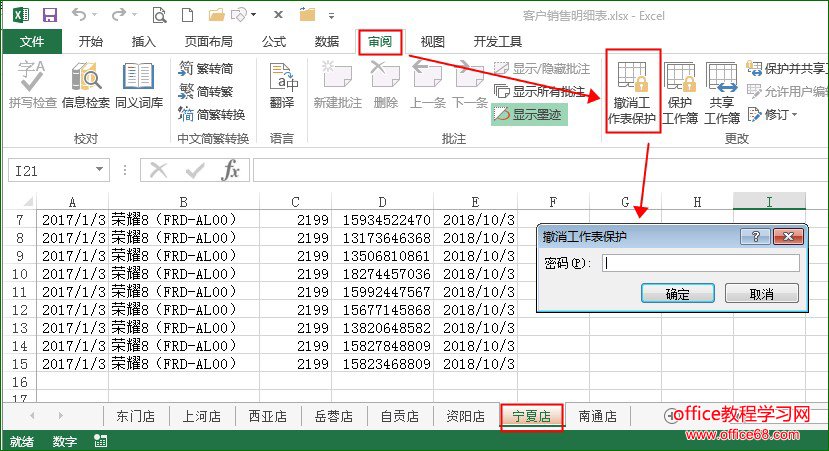Click into the formula bar field
Screen dimensions: 829x451
[x=539, y=170]
